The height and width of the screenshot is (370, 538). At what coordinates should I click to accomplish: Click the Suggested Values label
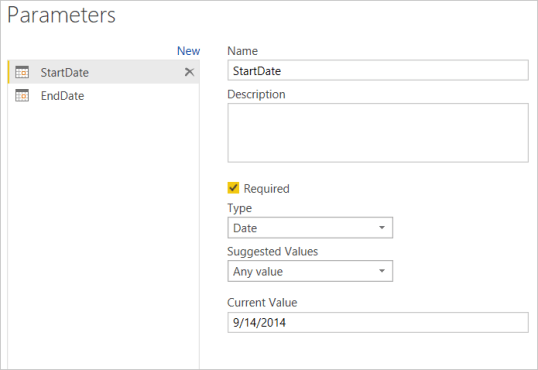point(272,252)
